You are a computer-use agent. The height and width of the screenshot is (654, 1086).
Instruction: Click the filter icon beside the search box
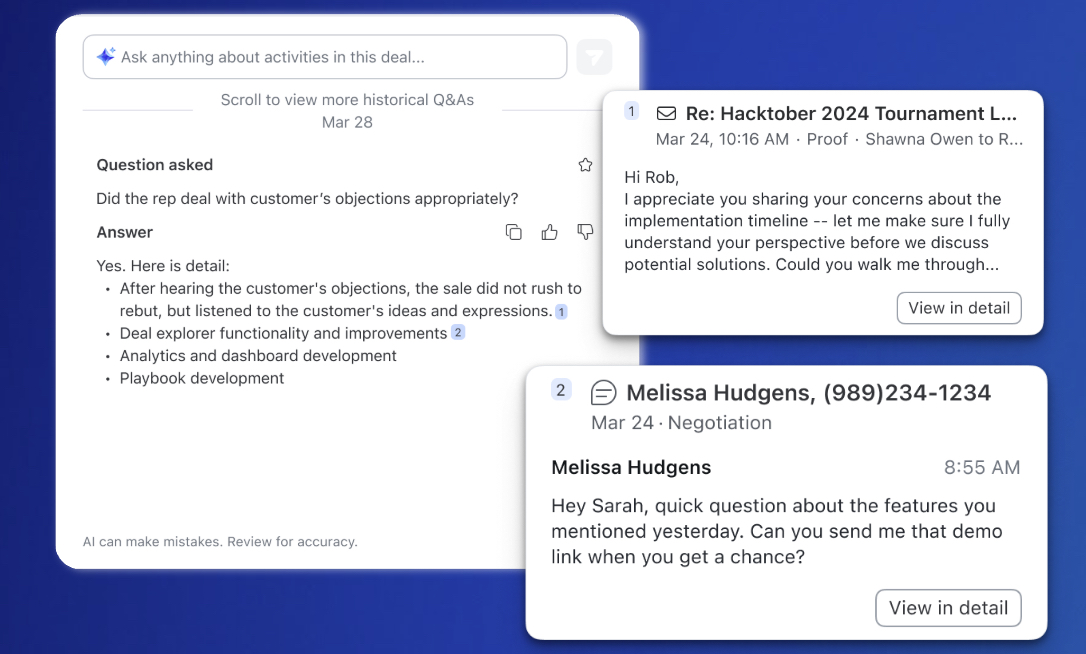594,58
